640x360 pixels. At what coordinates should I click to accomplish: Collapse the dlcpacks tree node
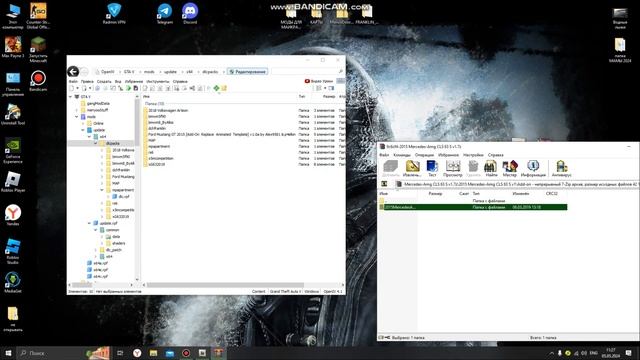pos(96,143)
